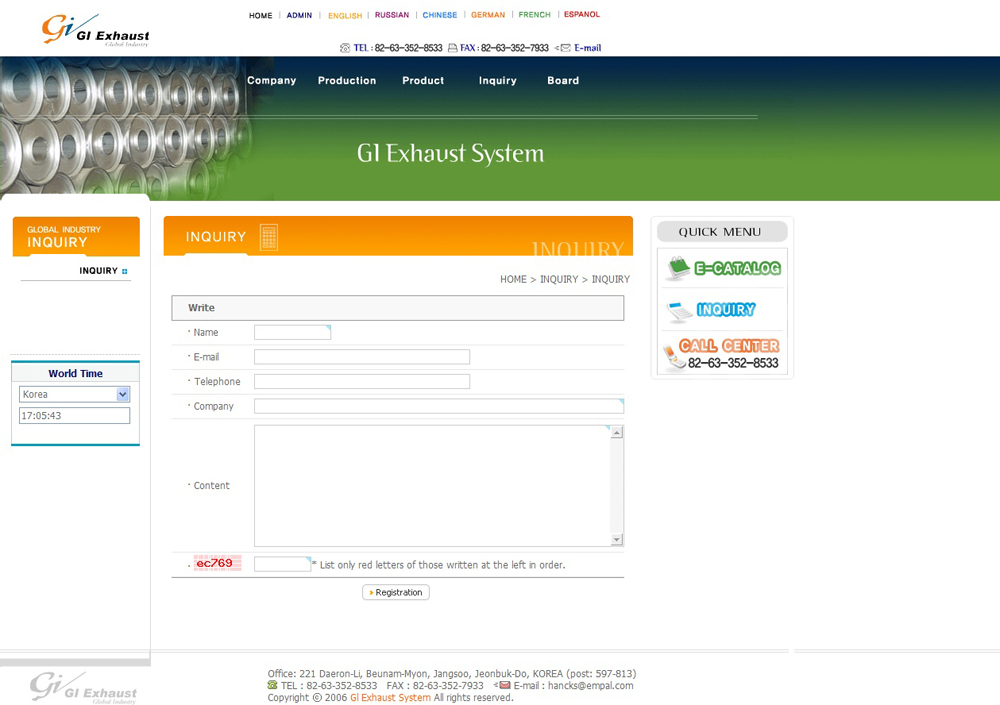1000x705 pixels.
Task: Open the ADMIN link in top bar
Action: click(x=299, y=15)
